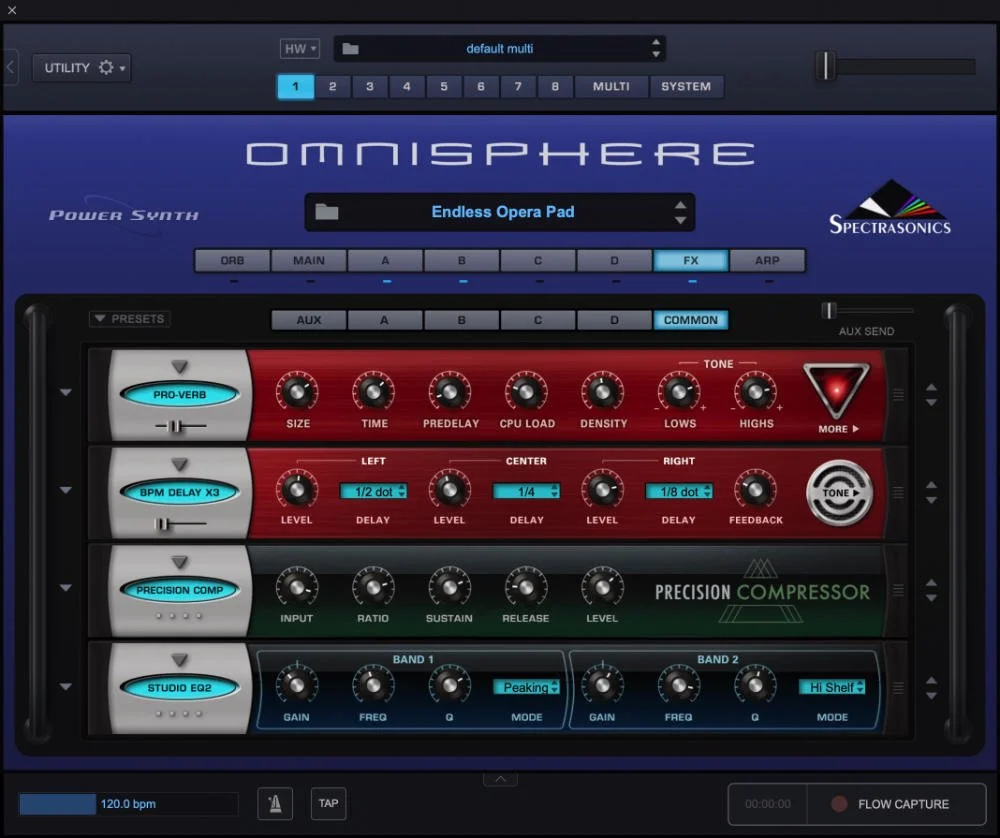This screenshot has width=1000, height=838.
Task: Switch to the MAIN tab
Action: pos(309,260)
